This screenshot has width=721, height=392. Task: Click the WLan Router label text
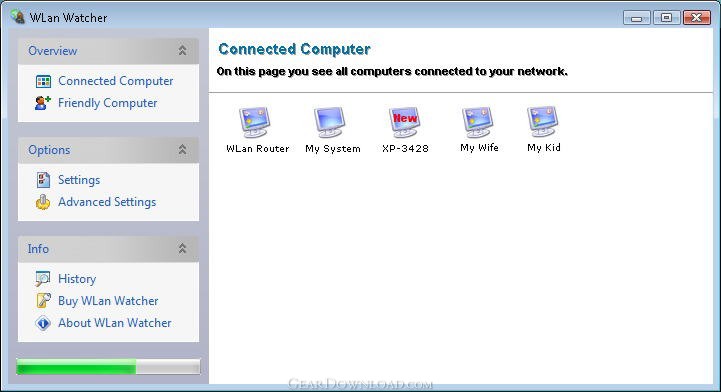click(258, 149)
